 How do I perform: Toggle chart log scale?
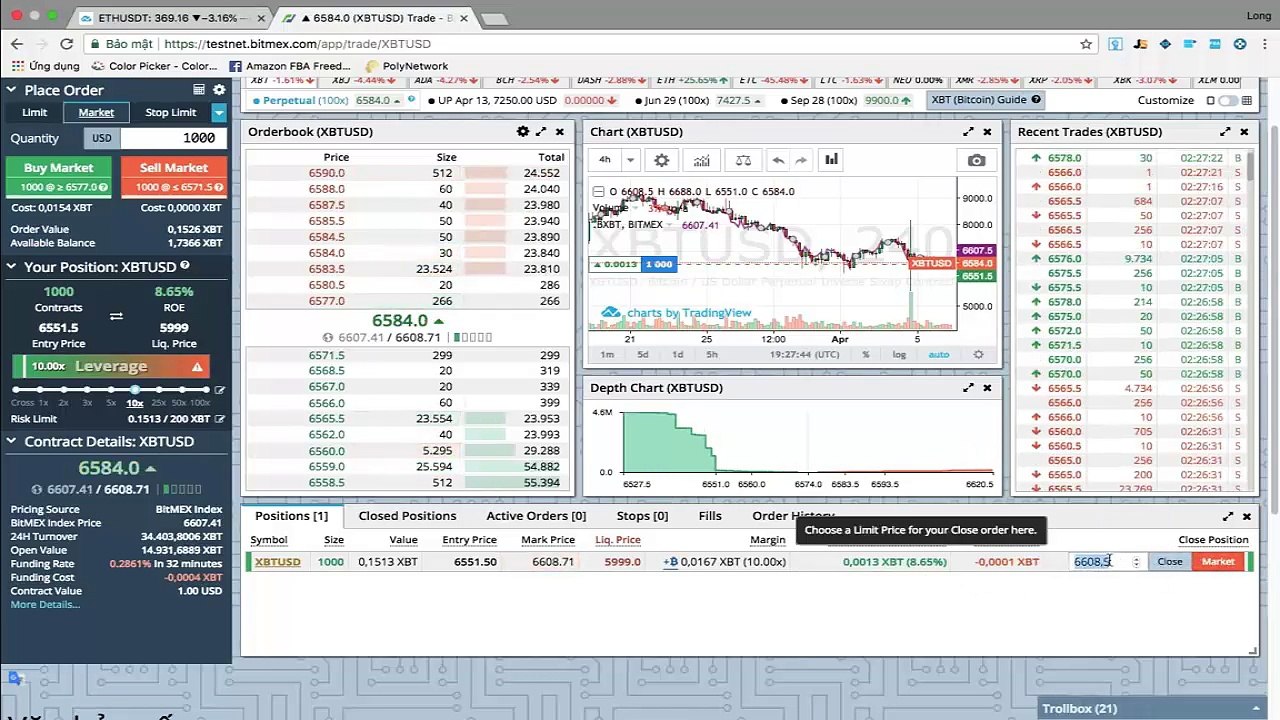pyautogui.click(x=899, y=355)
